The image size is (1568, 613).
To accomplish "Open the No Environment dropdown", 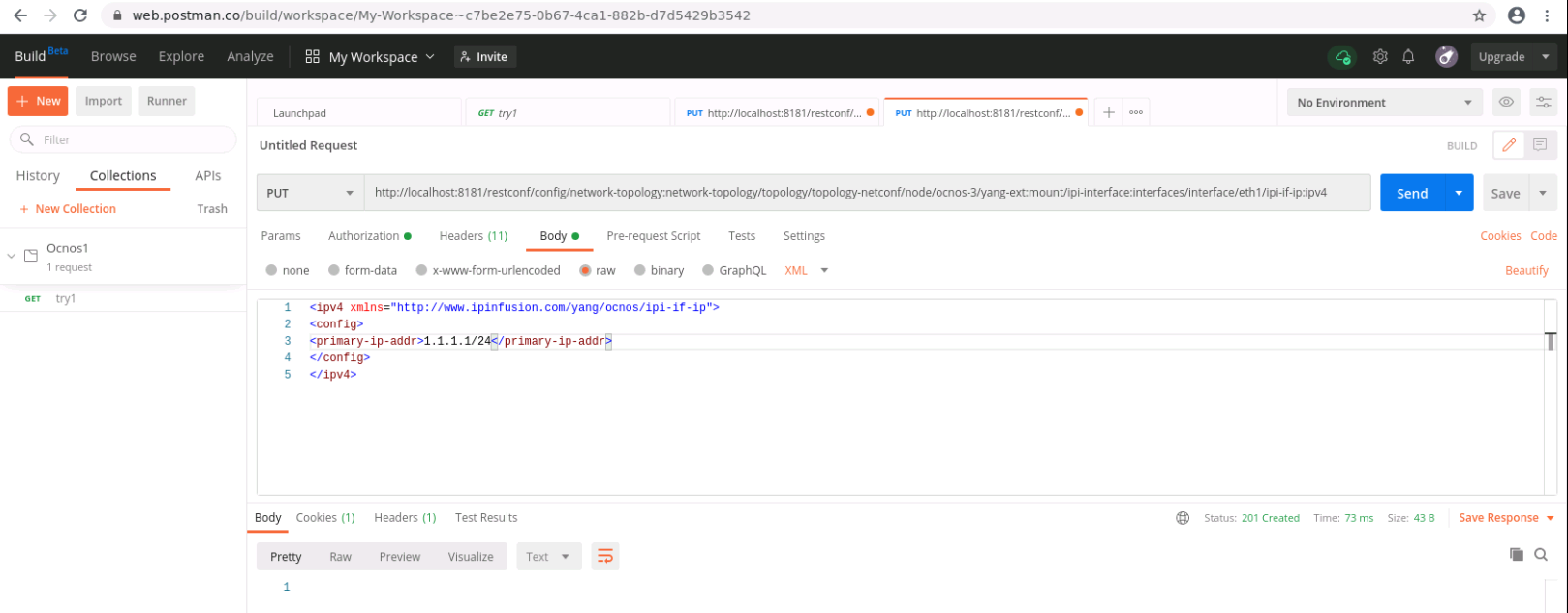I will point(1383,103).
